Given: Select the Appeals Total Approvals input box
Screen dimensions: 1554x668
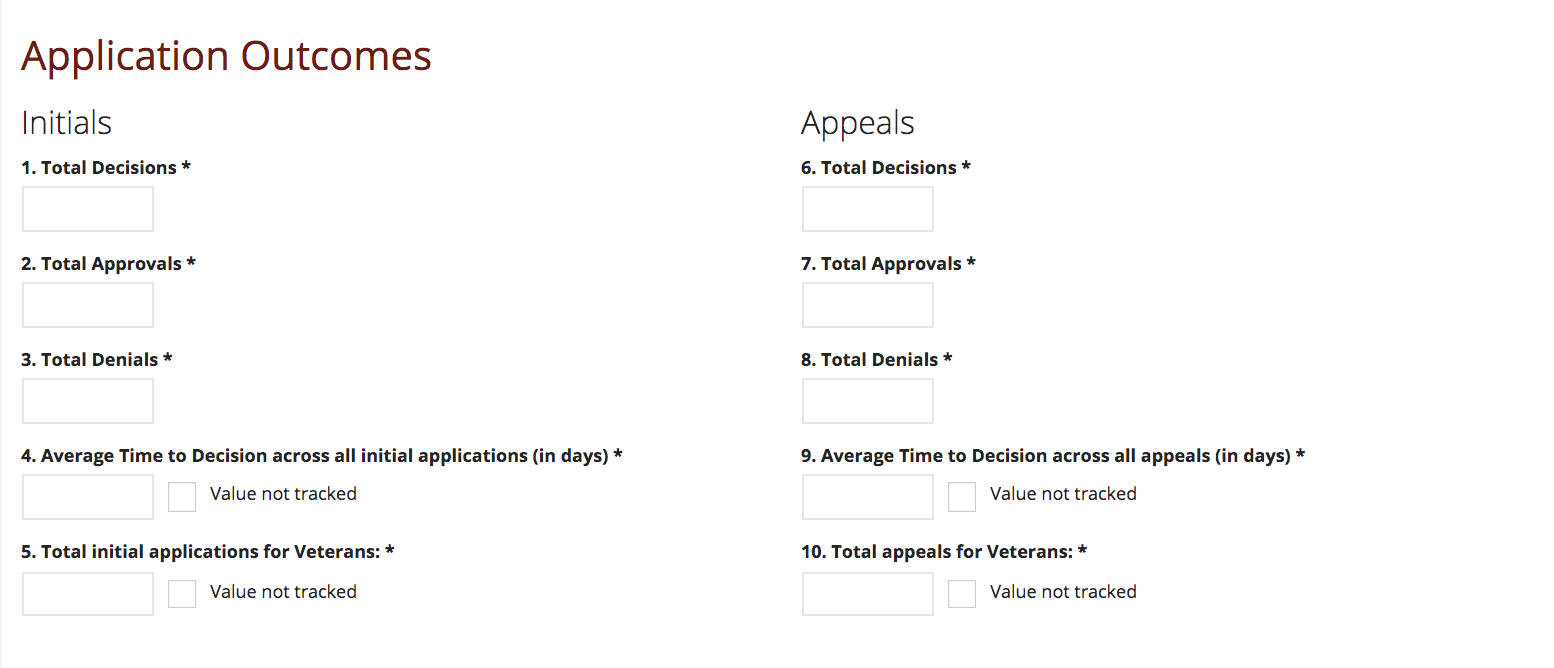Looking at the screenshot, I should click(x=868, y=305).
